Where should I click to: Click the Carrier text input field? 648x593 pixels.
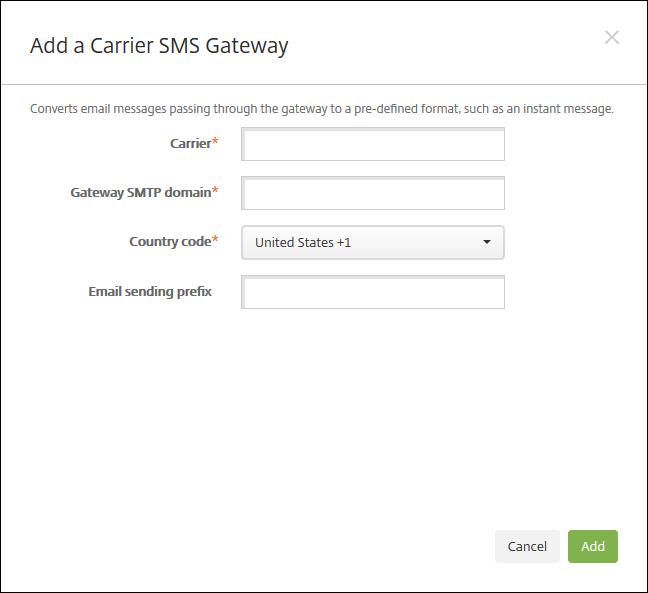click(373, 144)
